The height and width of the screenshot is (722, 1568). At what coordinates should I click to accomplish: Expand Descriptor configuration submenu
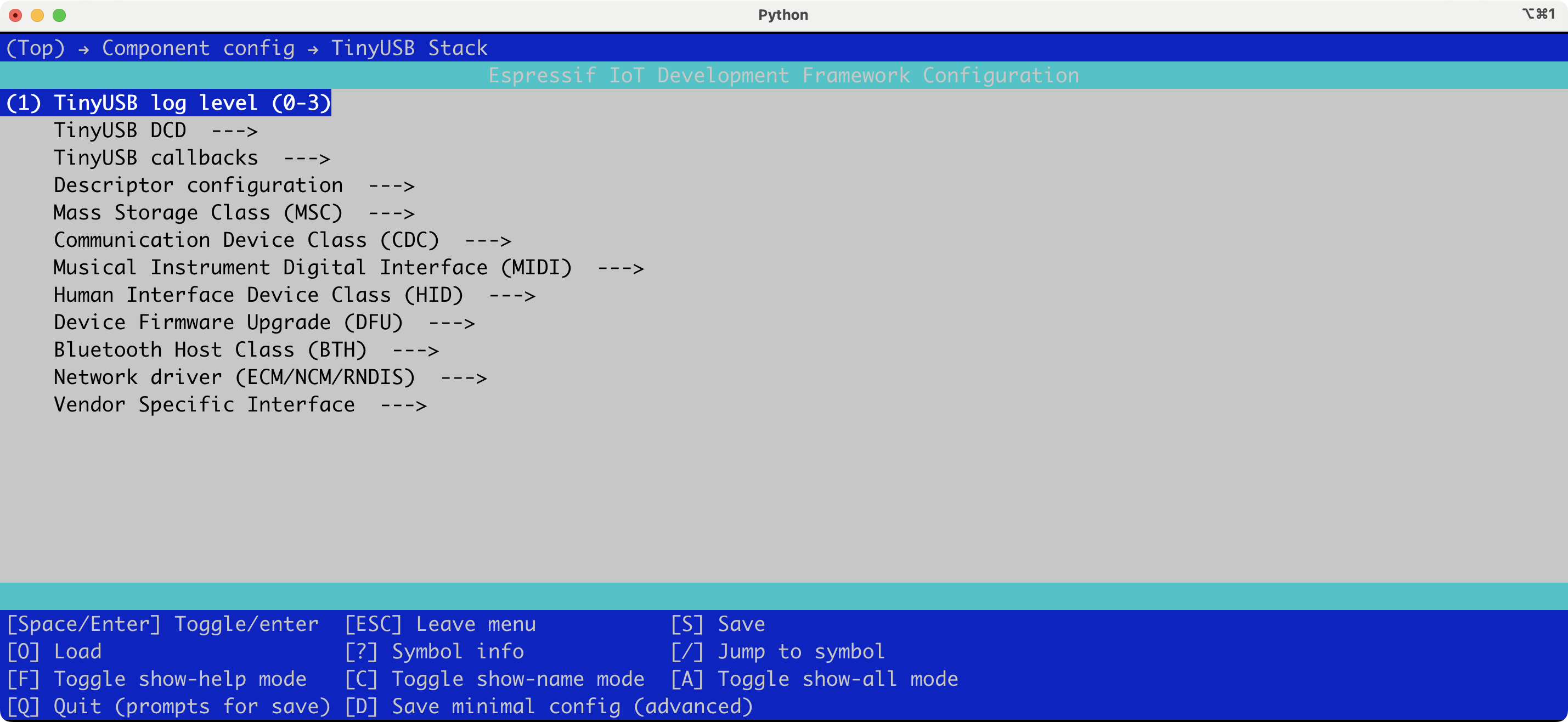pyautogui.click(x=234, y=185)
